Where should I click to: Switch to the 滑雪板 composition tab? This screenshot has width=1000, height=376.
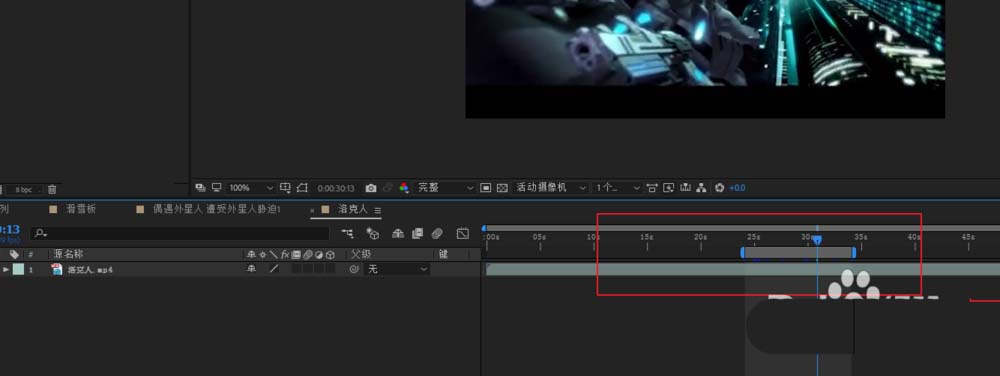click(81, 209)
